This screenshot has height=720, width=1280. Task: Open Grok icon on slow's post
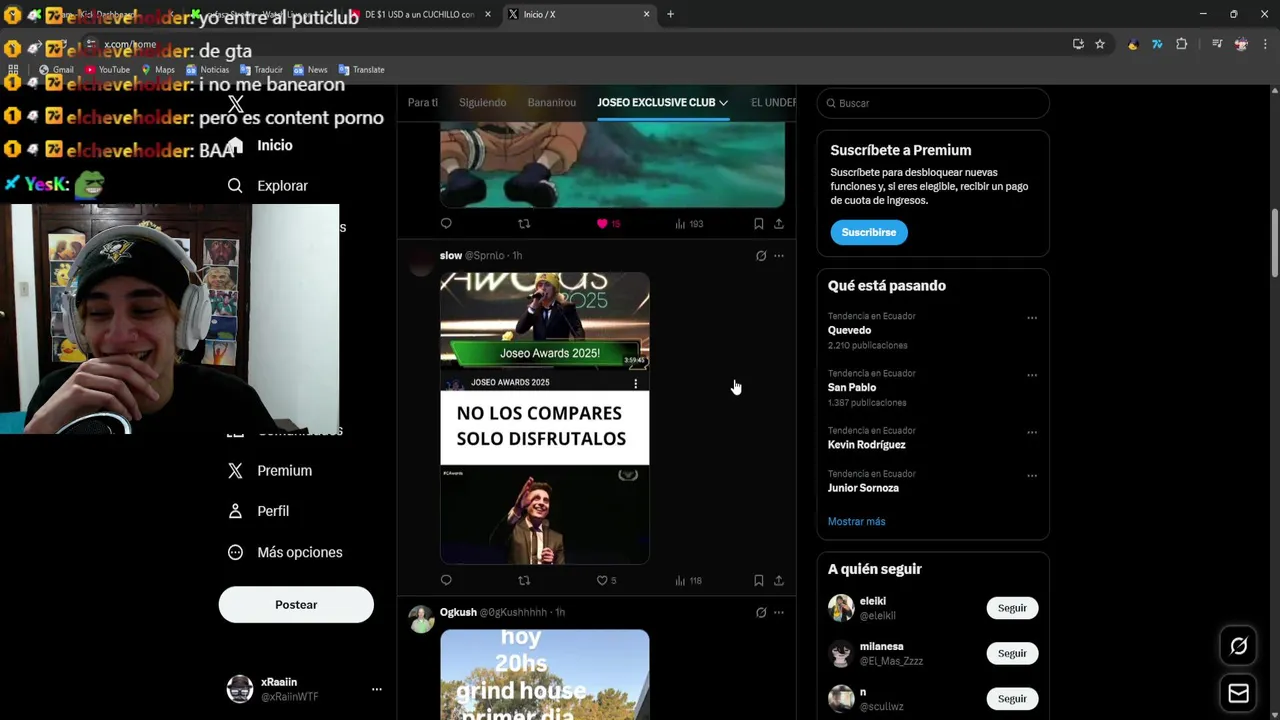pyautogui.click(x=761, y=256)
